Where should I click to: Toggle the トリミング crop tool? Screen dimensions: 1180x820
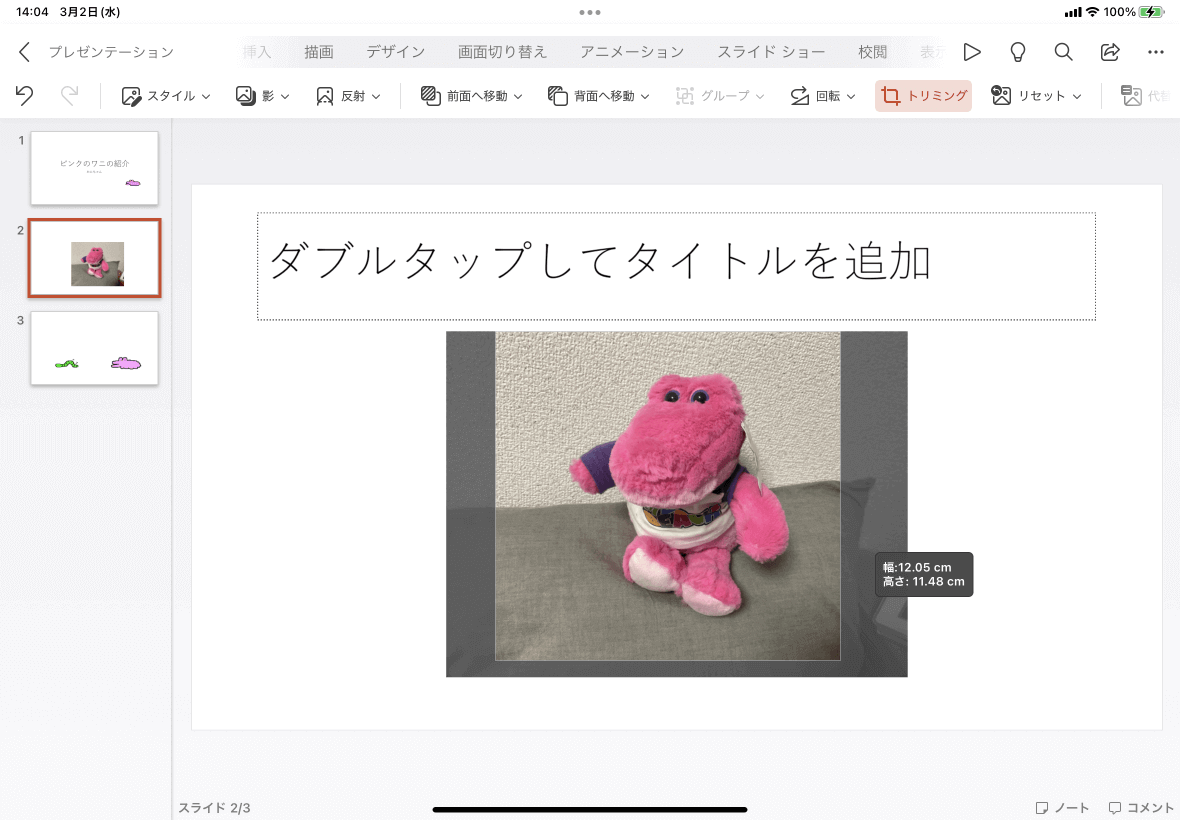coord(923,96)
